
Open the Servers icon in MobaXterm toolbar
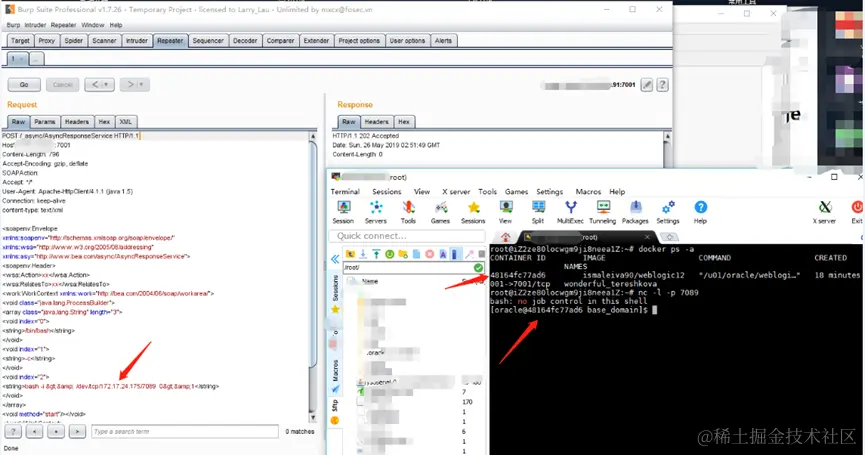(x=376, y=212)
